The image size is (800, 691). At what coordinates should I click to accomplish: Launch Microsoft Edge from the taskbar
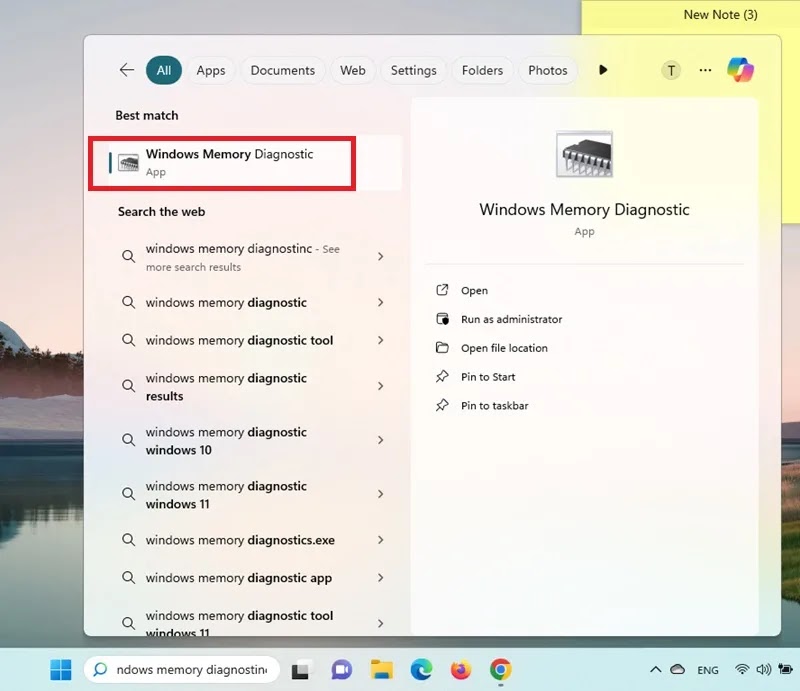pos(421,670)
